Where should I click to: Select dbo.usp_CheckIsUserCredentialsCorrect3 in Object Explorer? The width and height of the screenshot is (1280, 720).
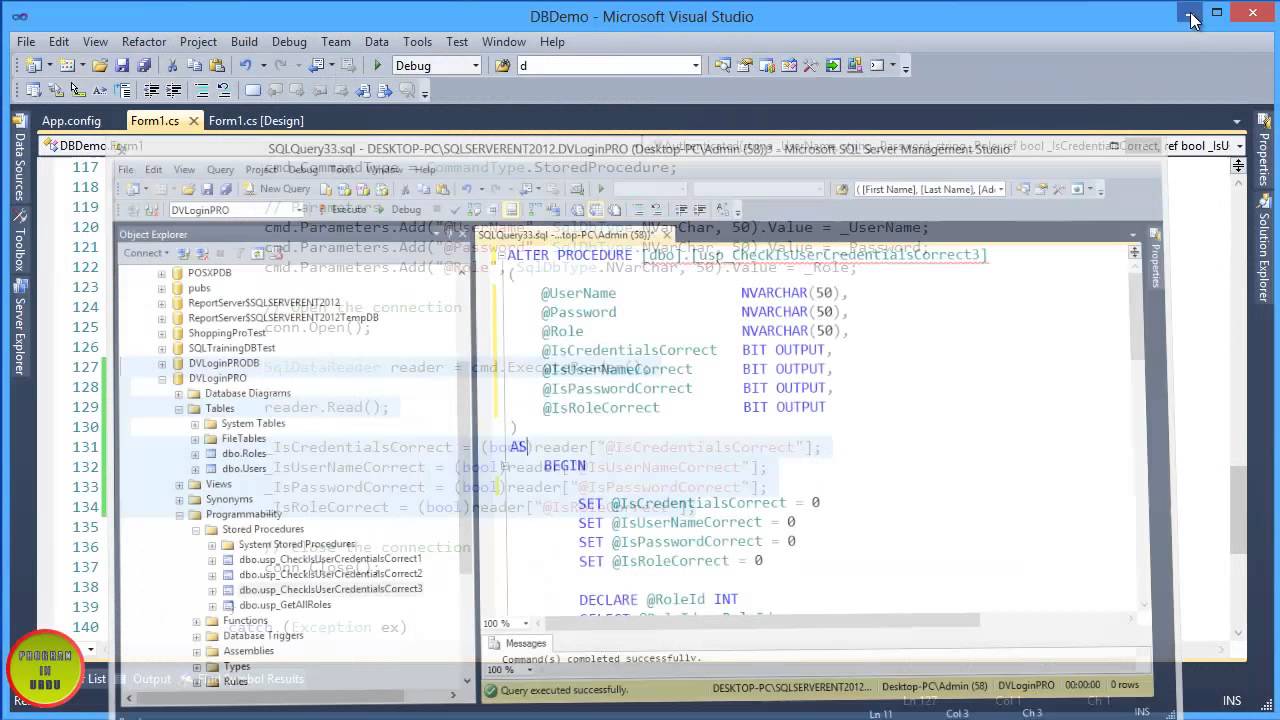(331, 589)
